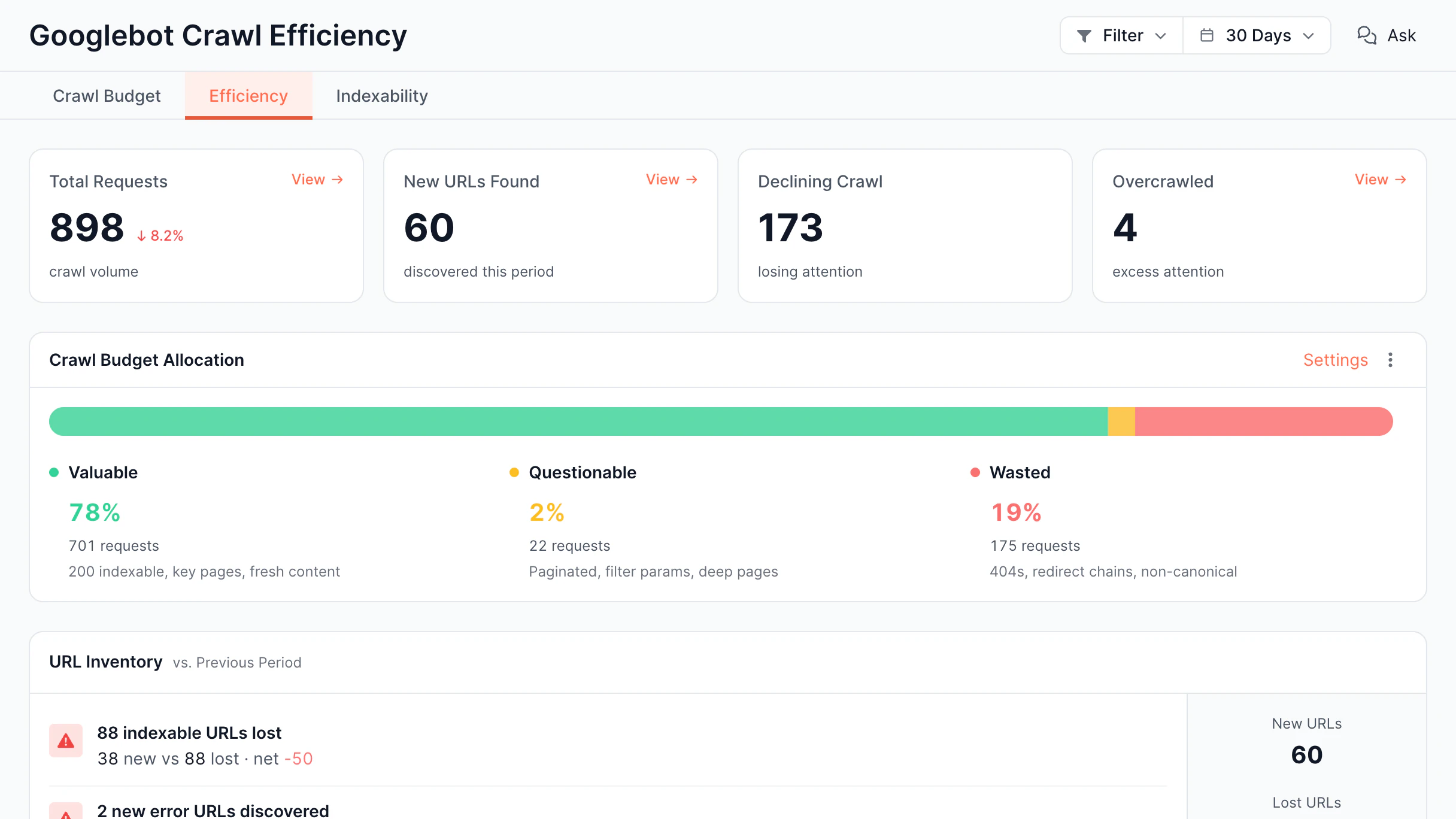Click '701 requests' under Valuable

(x=114, y=546)
